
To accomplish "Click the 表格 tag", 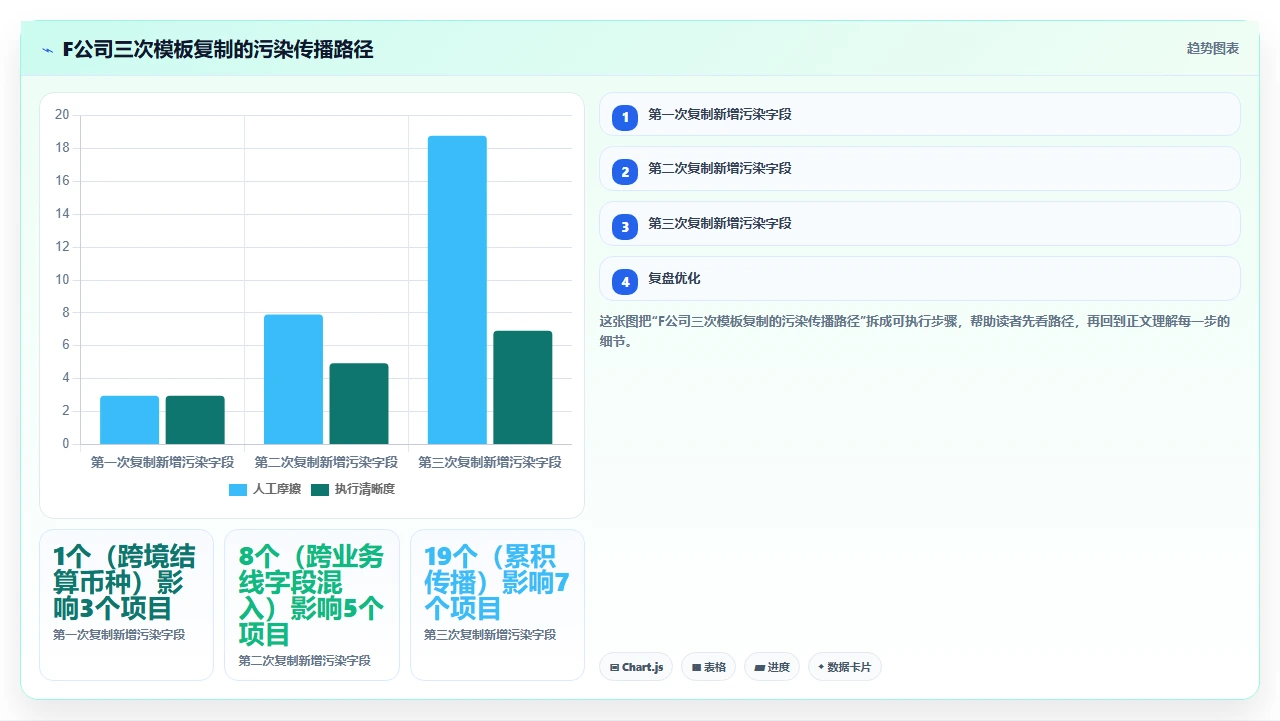I will click(708, 667).
